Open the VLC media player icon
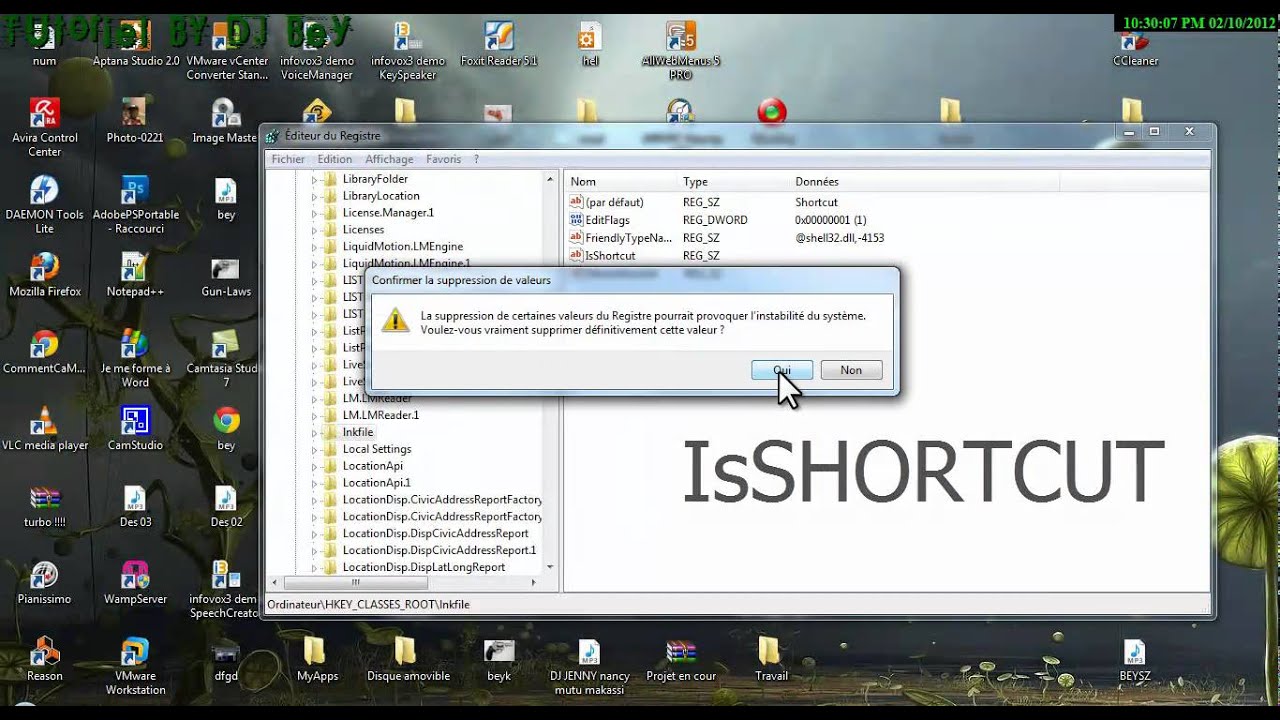The image size is (1280, 720). 44,423
